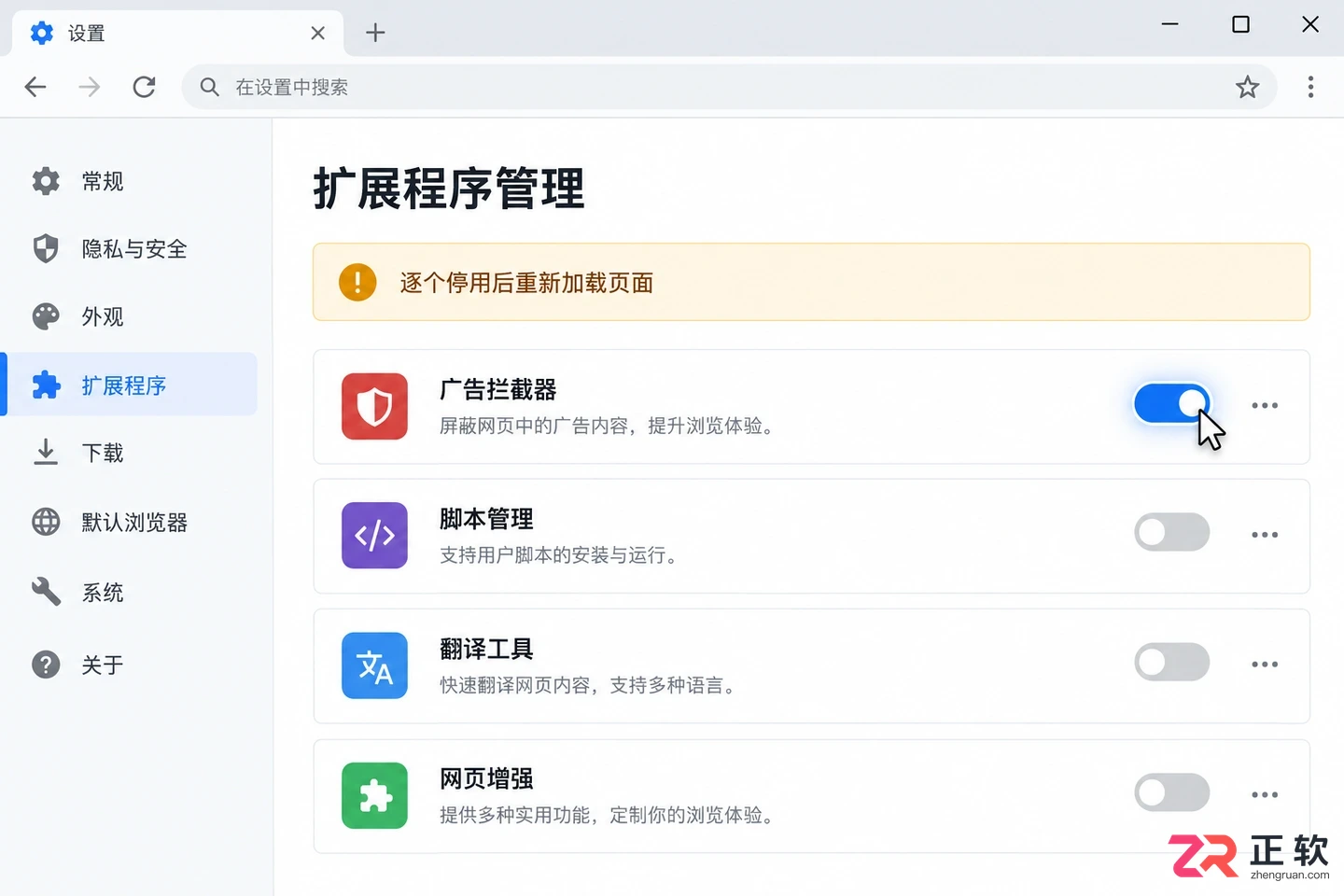This screenshot has height=896, width=1344.
Task: Click the magnifier icon in the search bar
Action: point(209,87)
